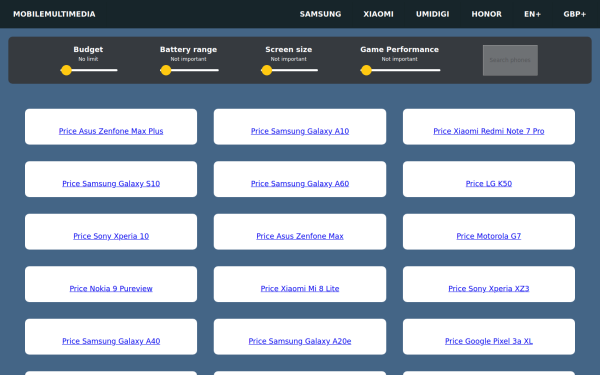Image resolution: width=600 pixels, height=375 pixels.
Task: Expand the EN+ language dropdown
Action: [532, 14]
